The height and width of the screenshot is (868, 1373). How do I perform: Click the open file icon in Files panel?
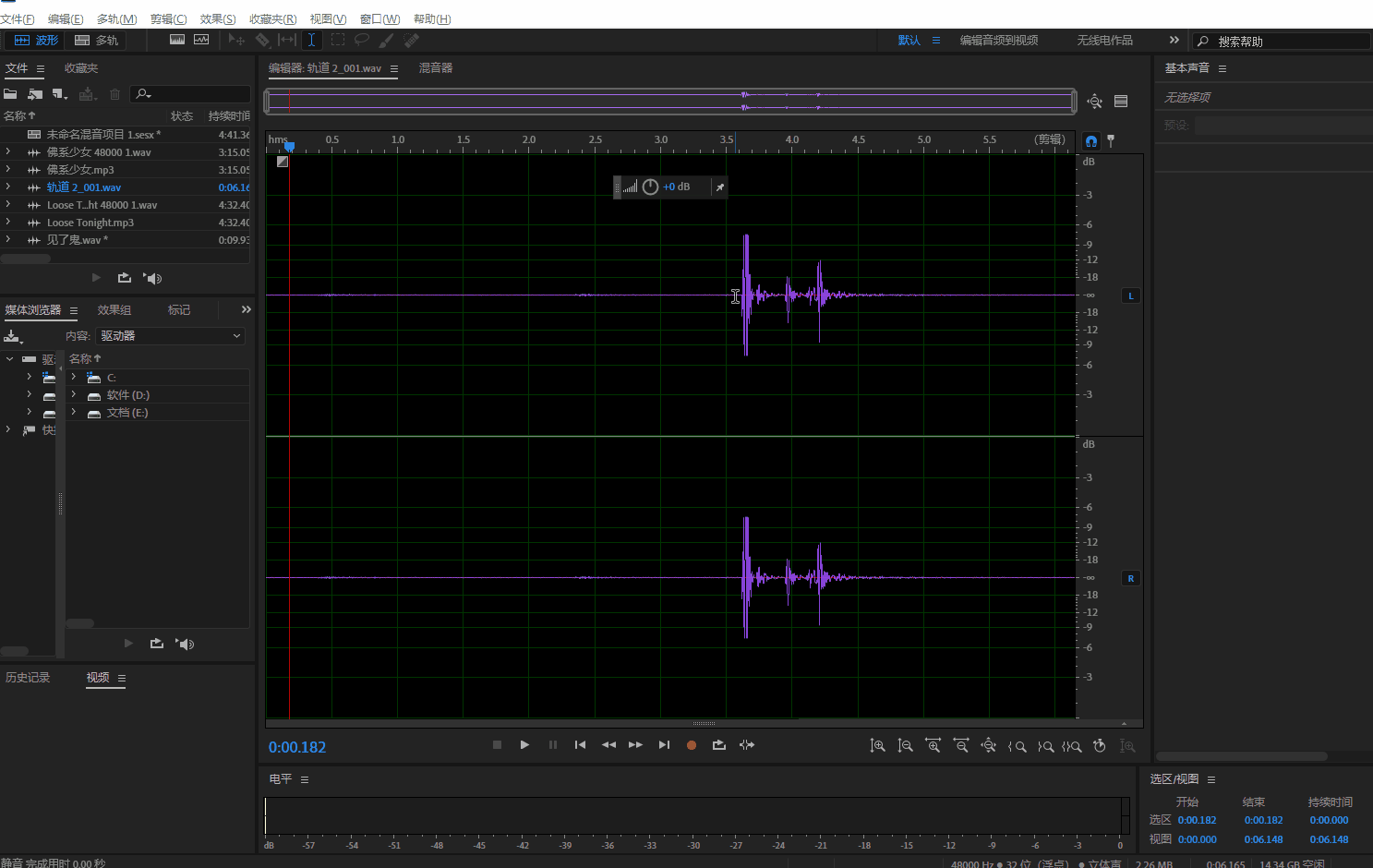11,94
